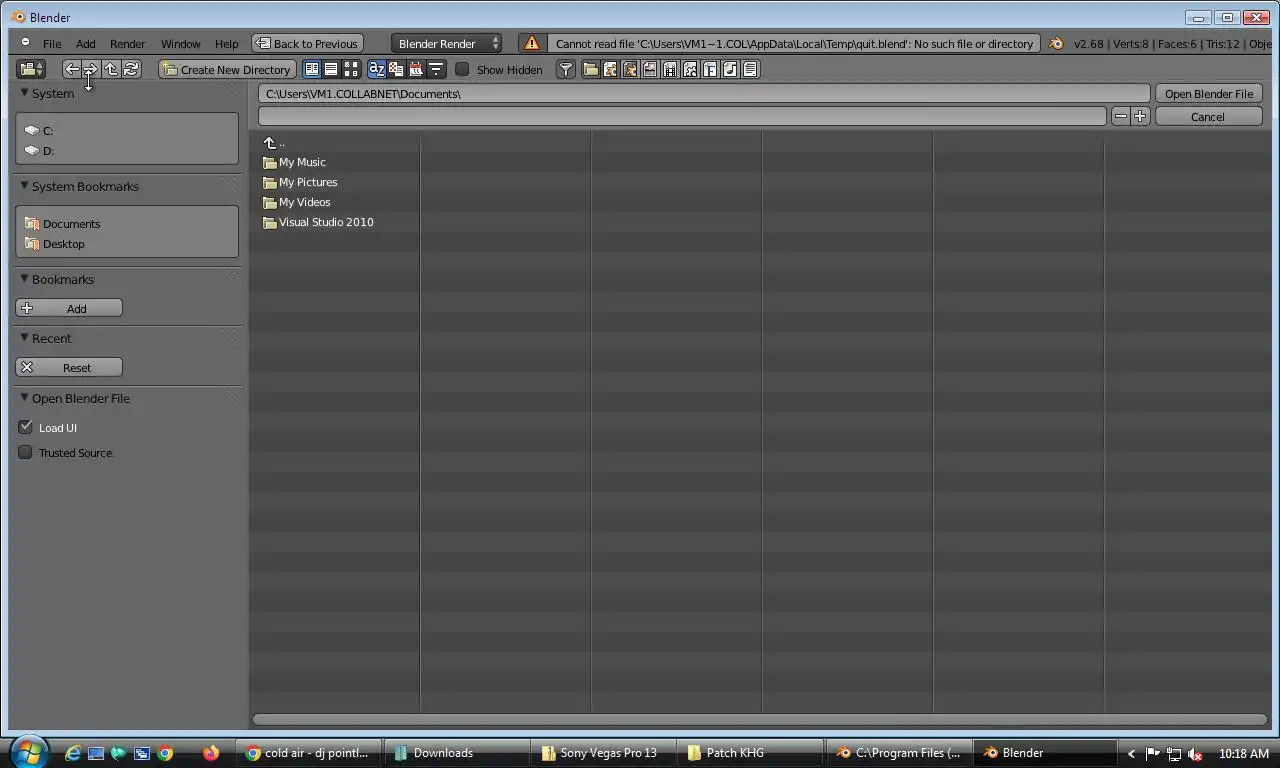Switch to detailed list display mode
Screen dimensions: 1280x768
click(331, 69)
